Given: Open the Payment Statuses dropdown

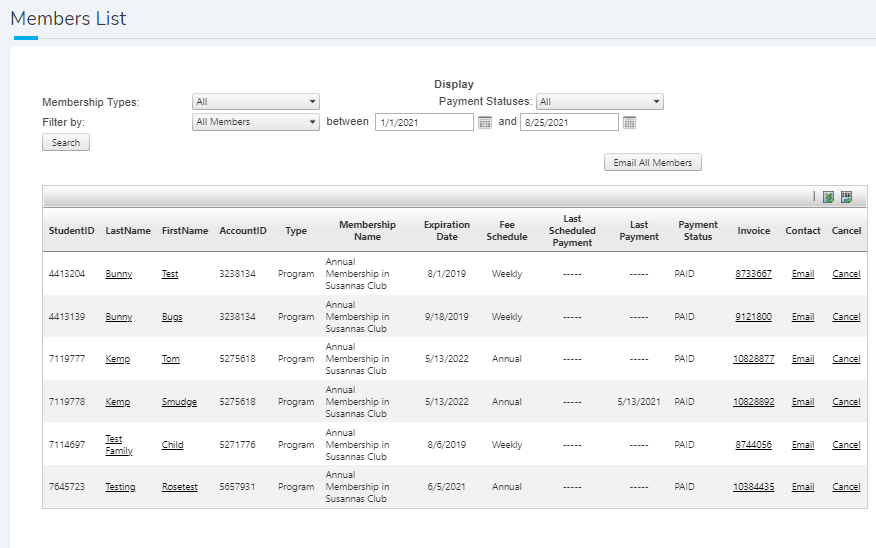Looking at the screenshot, I should 600,102.
